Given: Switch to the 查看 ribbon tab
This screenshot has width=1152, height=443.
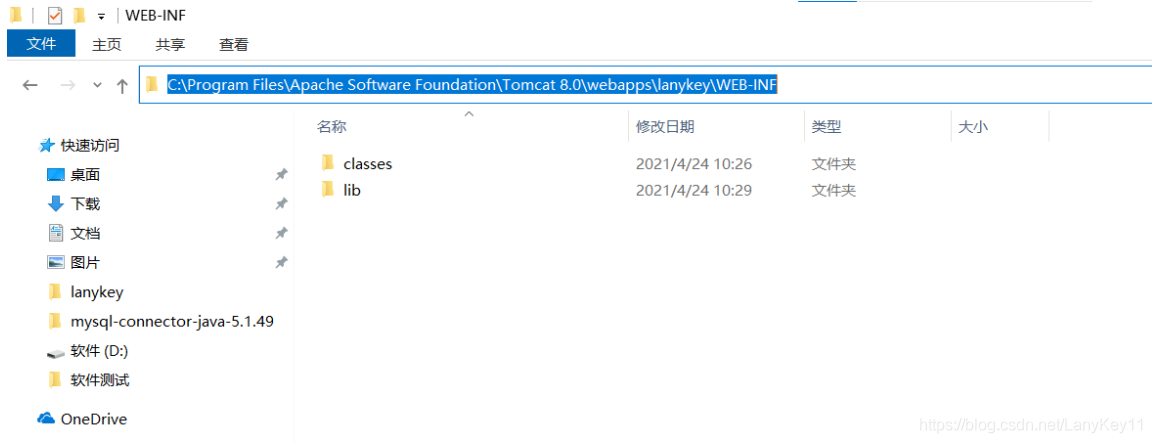Looking at the screenshot, I should pyautogui.click(x=234, y=45).
